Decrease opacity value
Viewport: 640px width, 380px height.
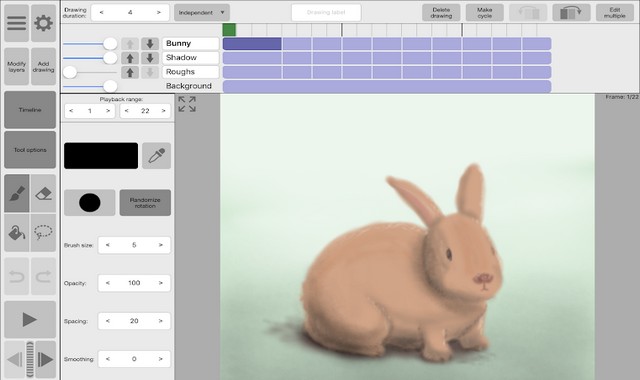107,283
